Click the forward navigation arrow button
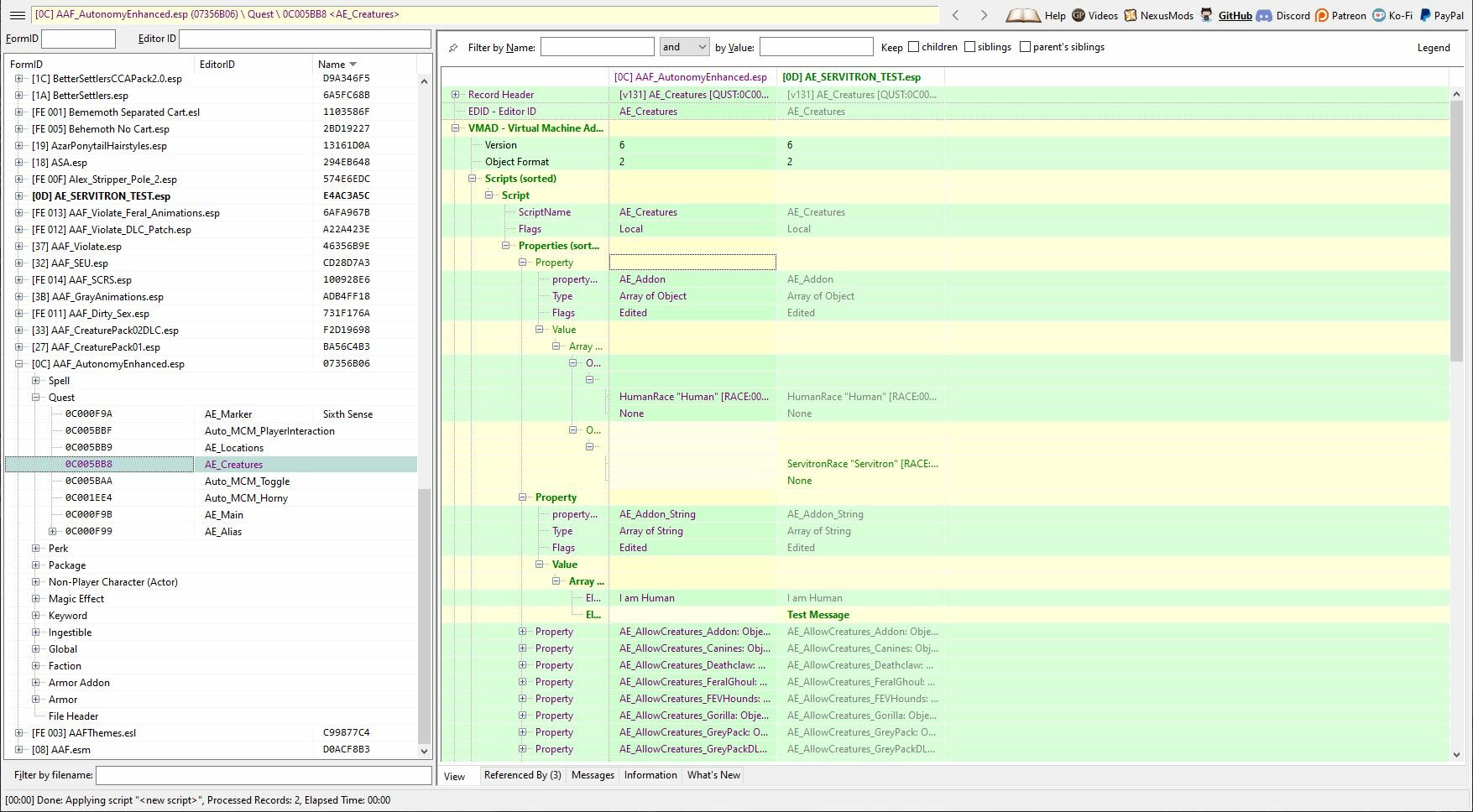Image resolution: width=1473 pixels, height=812 pixels. click(983, 14)
